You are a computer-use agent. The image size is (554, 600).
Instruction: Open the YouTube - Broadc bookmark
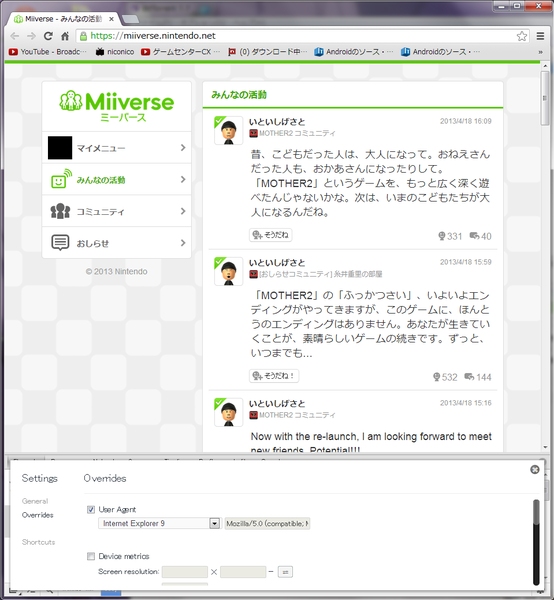[48, 52]
